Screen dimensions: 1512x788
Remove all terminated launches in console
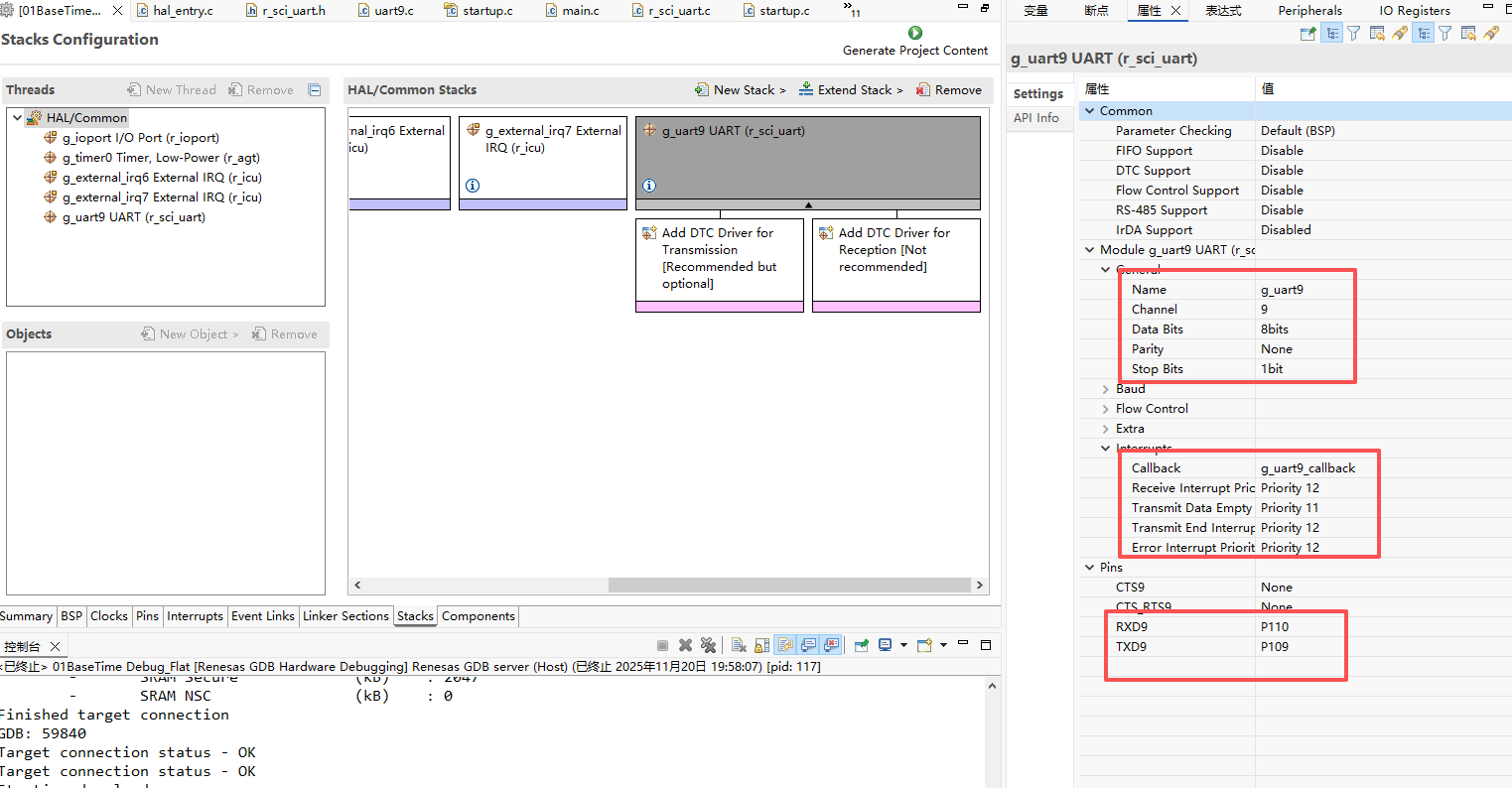click(708, 645)
